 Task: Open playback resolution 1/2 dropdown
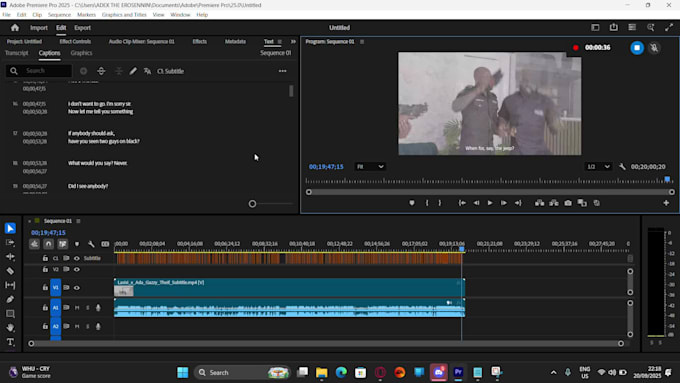(x=598, y=167)
